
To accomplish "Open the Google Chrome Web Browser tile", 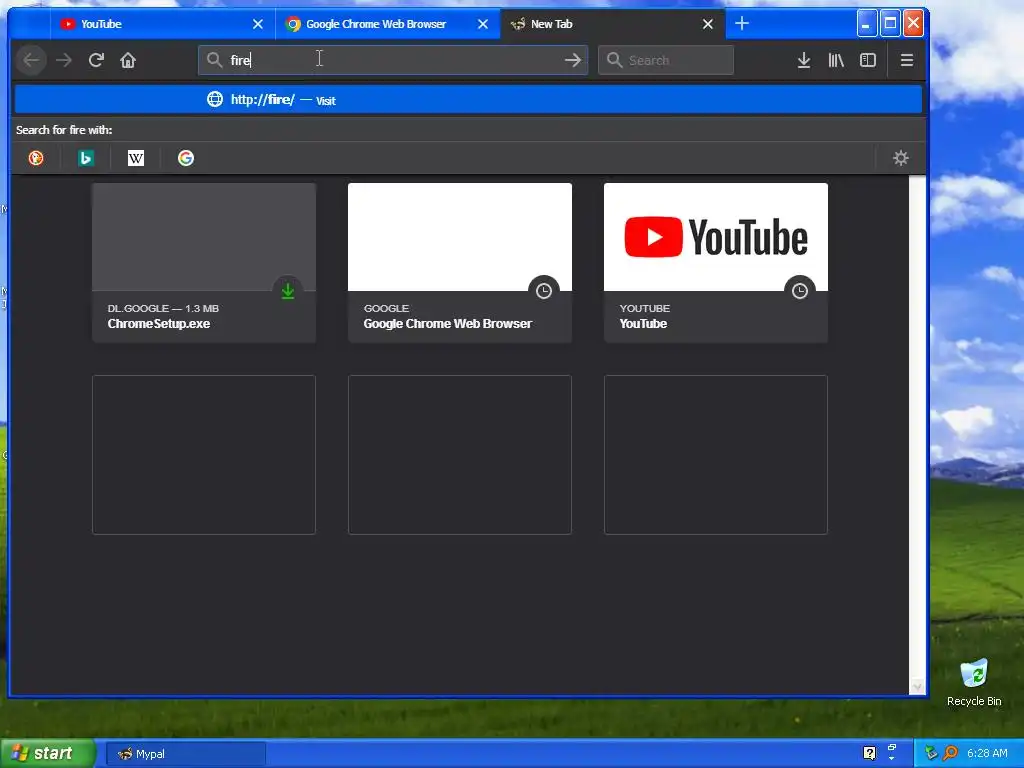I will [460, 263].
